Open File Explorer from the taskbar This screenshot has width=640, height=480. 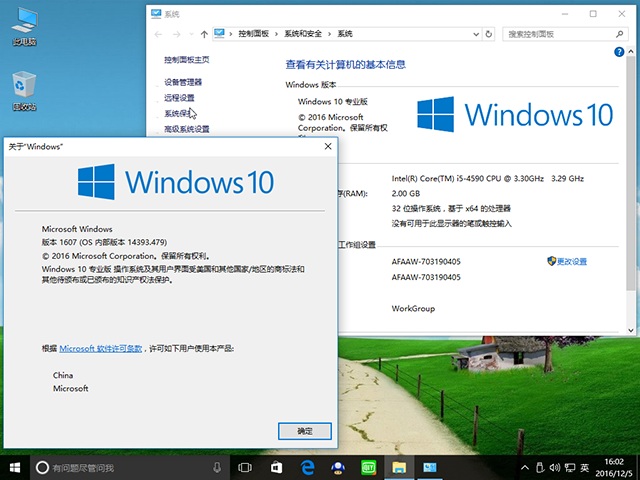click(398, 467)
